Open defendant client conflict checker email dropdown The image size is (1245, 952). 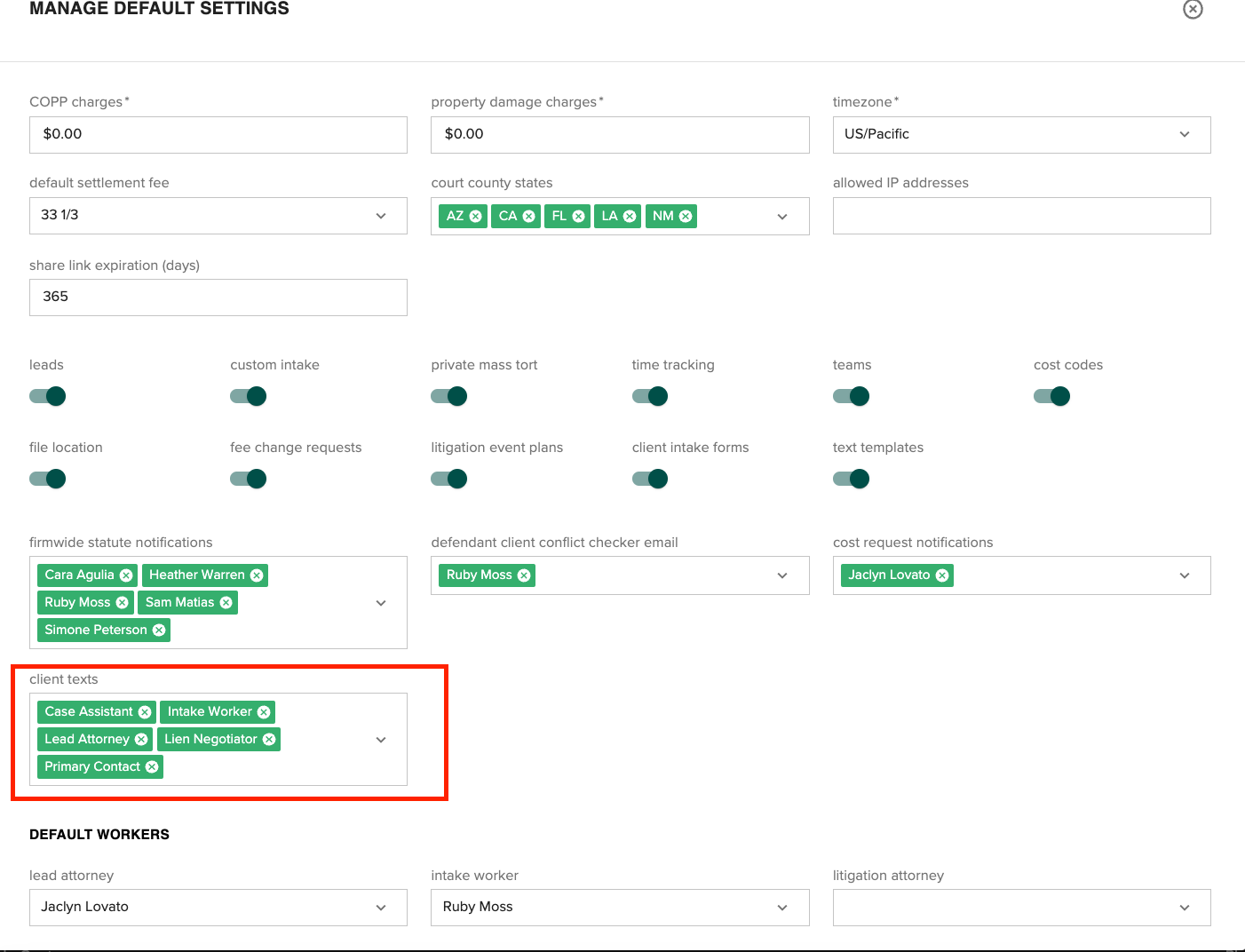782,575
